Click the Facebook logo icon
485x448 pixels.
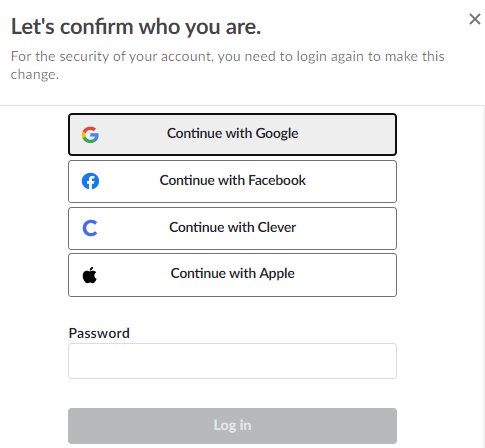tap(90, 181)
